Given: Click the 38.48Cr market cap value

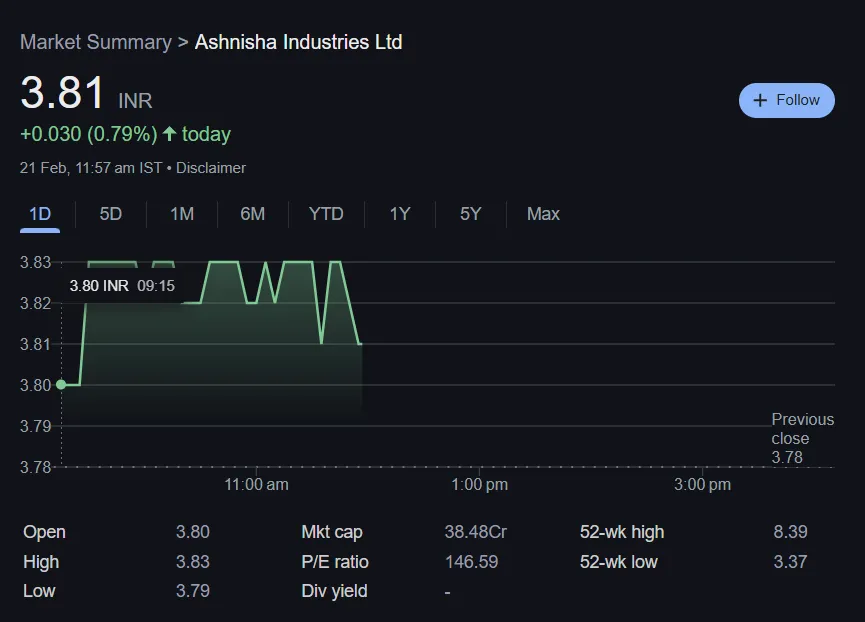Looking at the screenshot, I should point(476,532).
